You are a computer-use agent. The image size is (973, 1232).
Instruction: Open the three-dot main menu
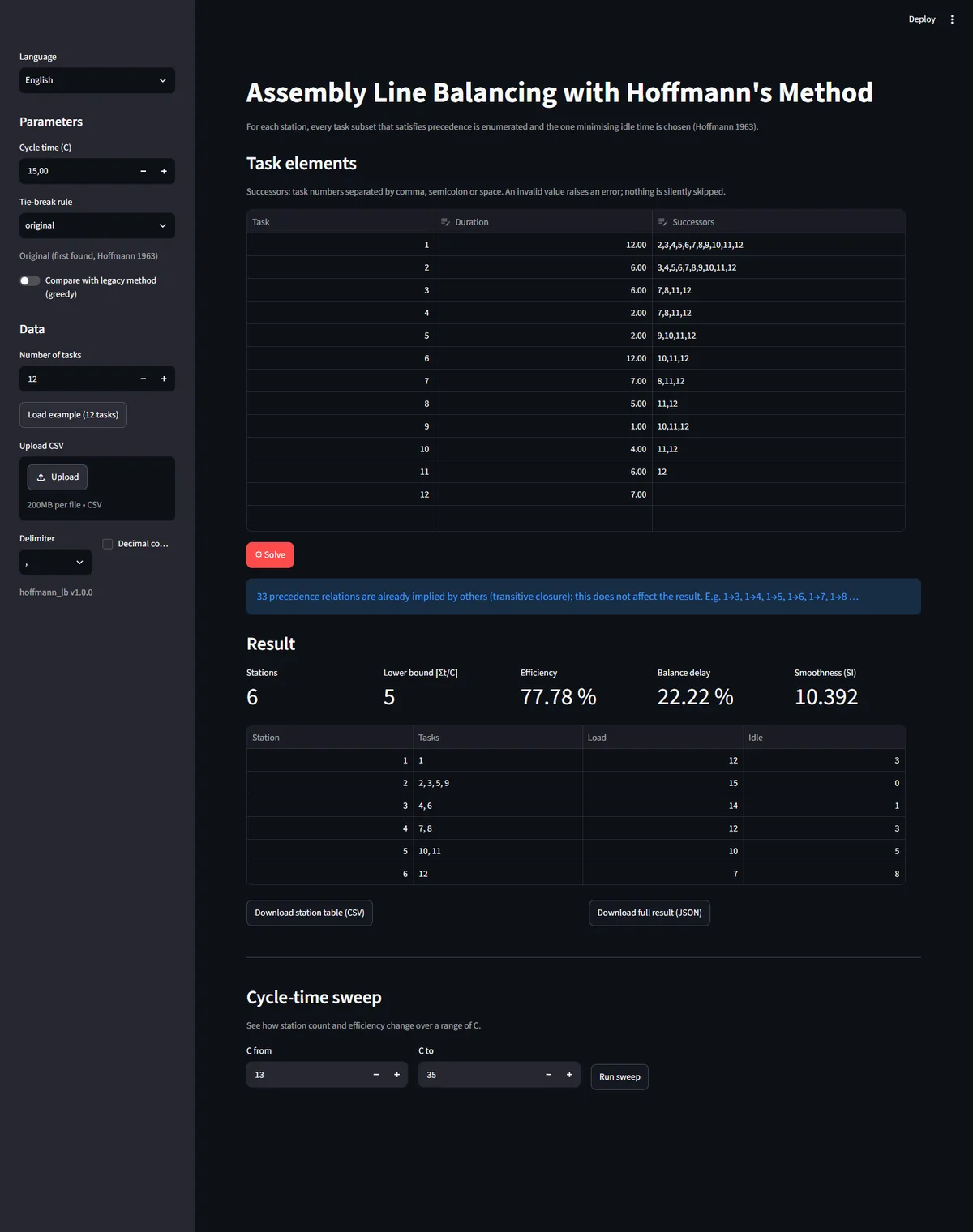click(952, 19)
